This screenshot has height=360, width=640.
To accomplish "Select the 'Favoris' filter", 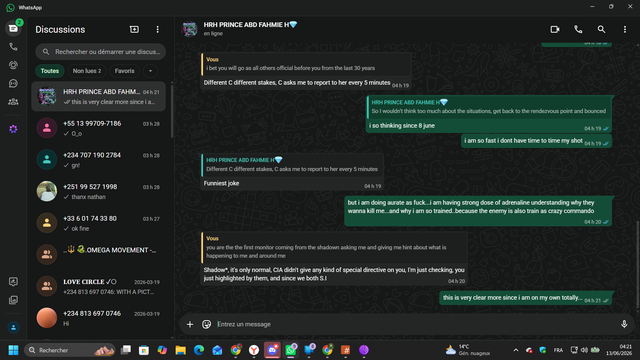I will point(124,71).
